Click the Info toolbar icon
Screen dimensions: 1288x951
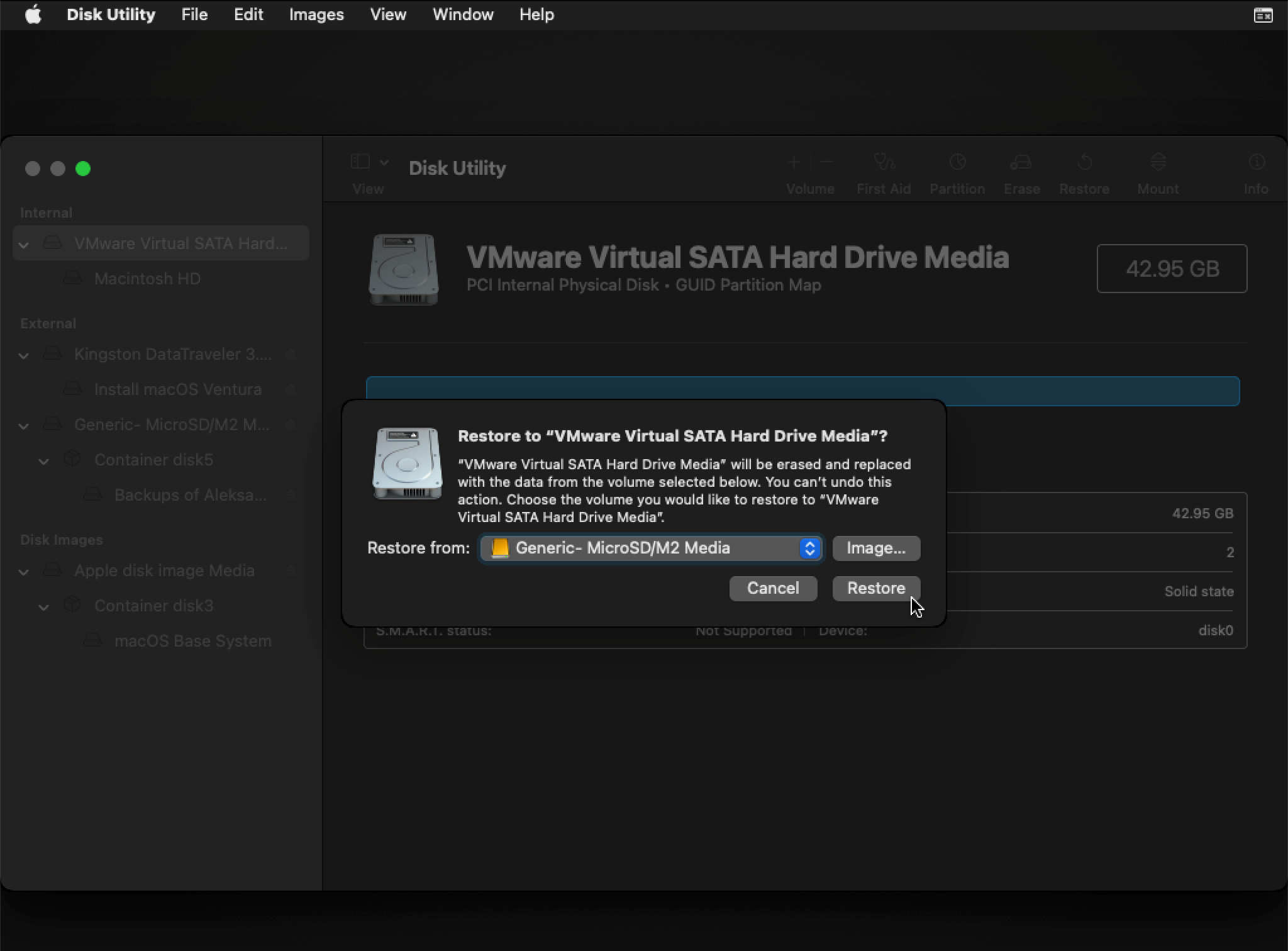[x=1256, y=162]
